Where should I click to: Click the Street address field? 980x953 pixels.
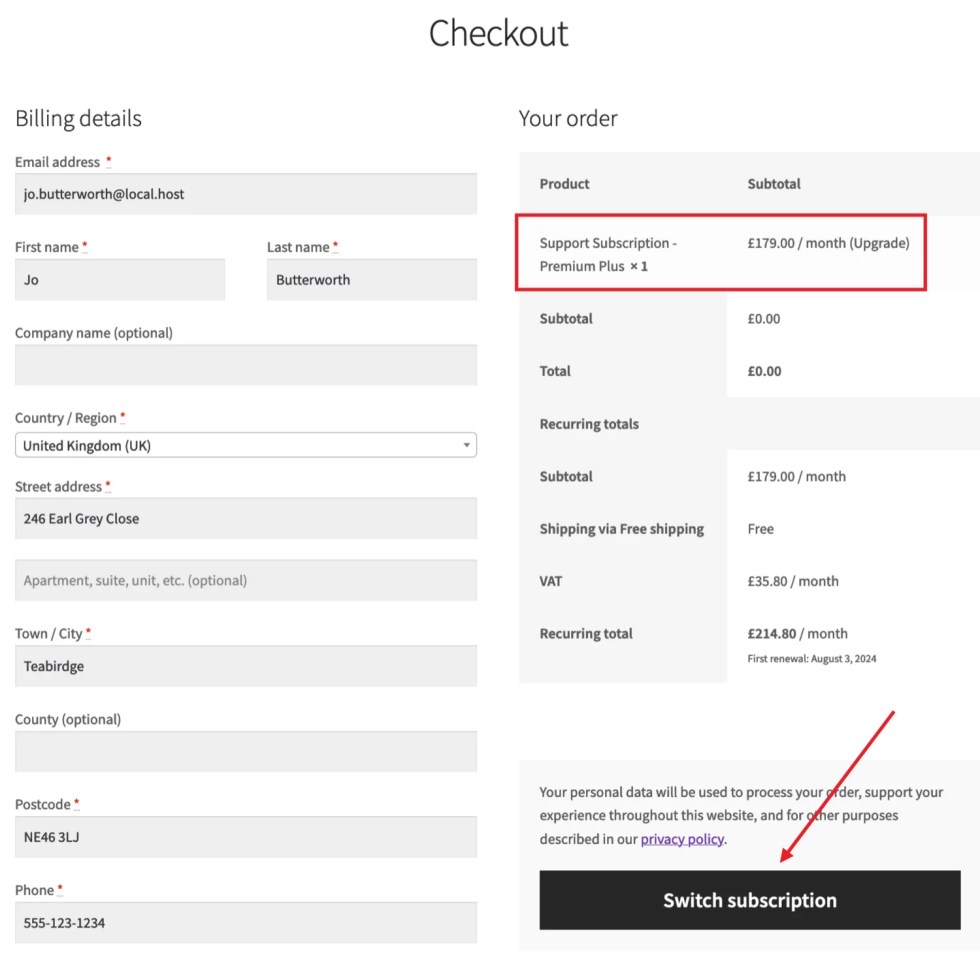[245, 519]
